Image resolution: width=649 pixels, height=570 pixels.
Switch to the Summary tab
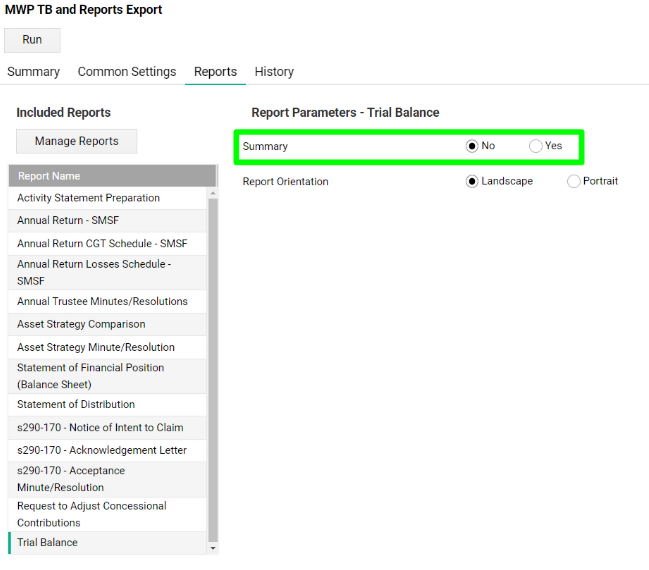tap(33, 72)
